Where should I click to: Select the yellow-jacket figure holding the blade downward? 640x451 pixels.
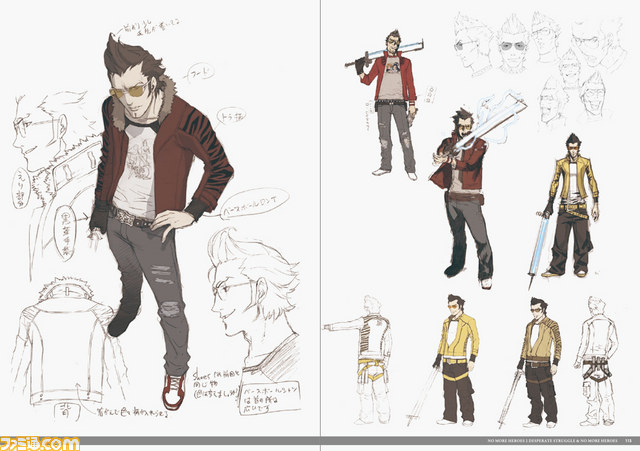click(569, 206)
